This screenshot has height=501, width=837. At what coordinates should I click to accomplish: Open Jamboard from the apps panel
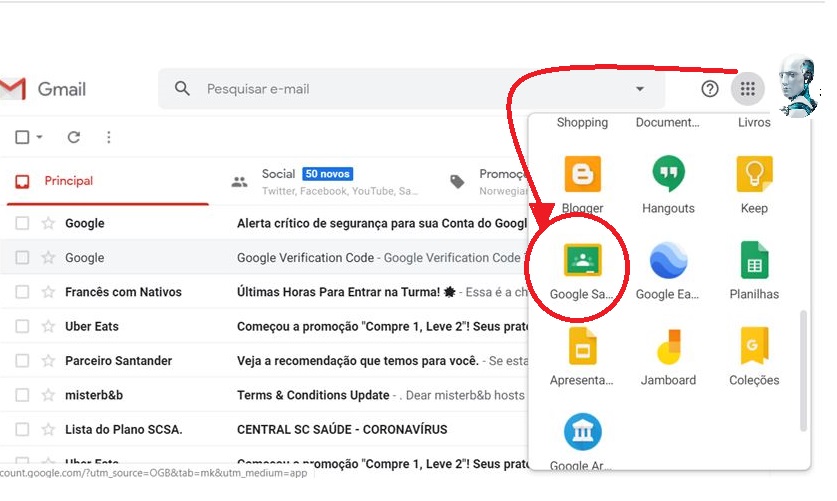coord(668,357)
